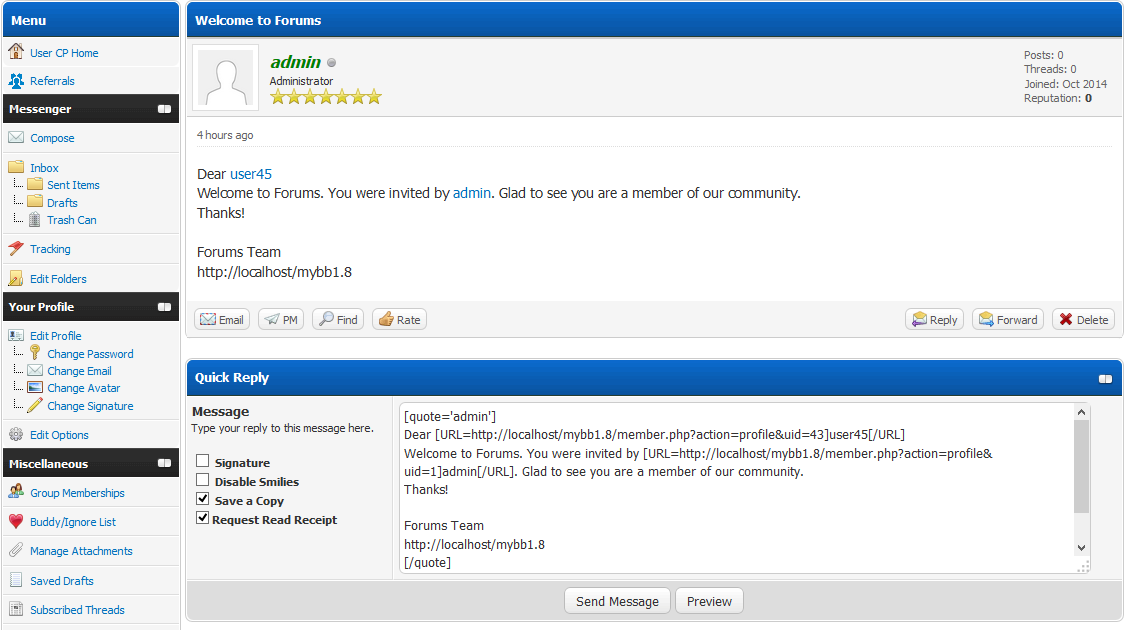Click the User CP Home house icon
The image size is (1132, 630).
pos(16,52)
